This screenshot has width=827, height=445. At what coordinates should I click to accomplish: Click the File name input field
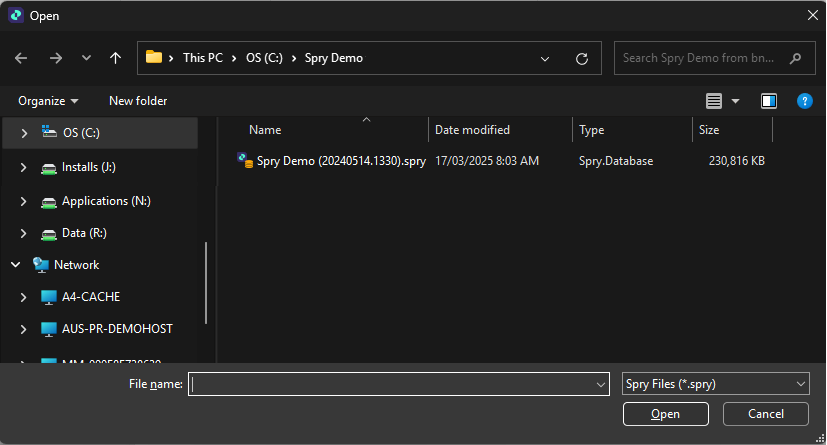pyautogui.click(x=390, y=384)
